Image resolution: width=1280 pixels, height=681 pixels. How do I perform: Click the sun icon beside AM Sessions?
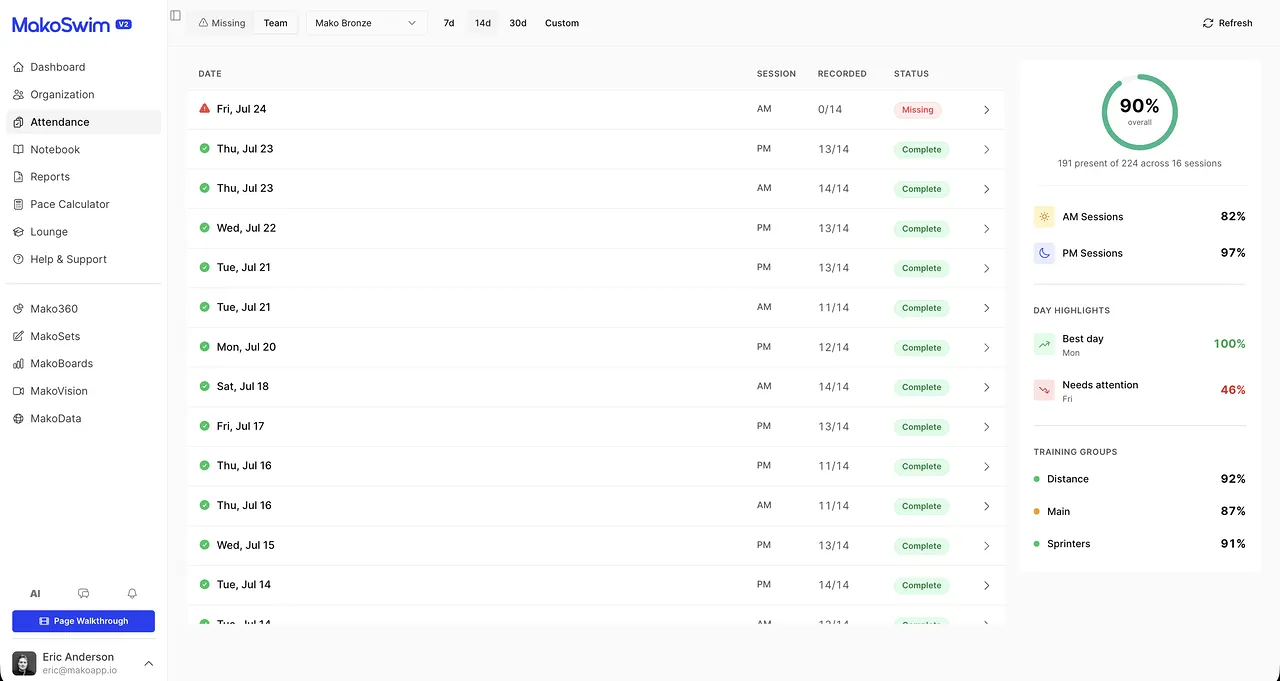pos(1044,216)
